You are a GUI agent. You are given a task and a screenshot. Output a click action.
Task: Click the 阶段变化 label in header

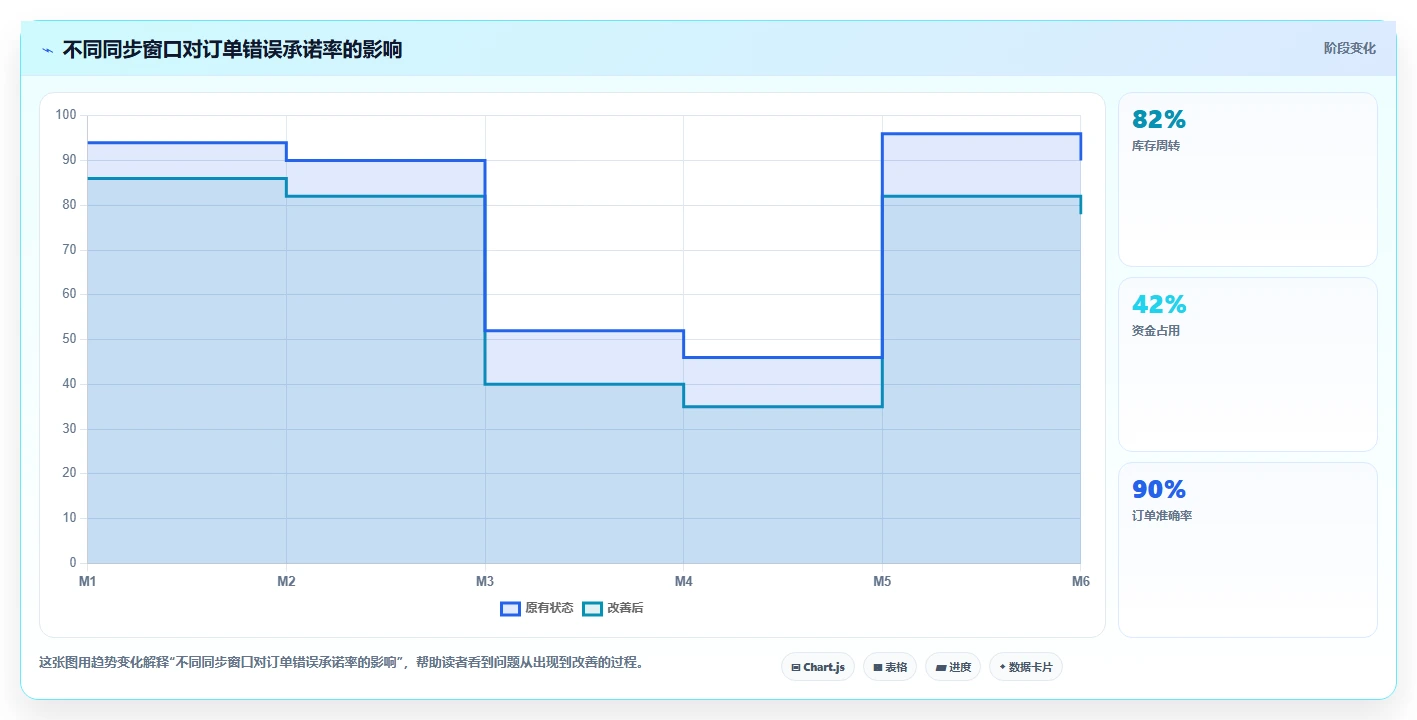tap(1350, 48)
